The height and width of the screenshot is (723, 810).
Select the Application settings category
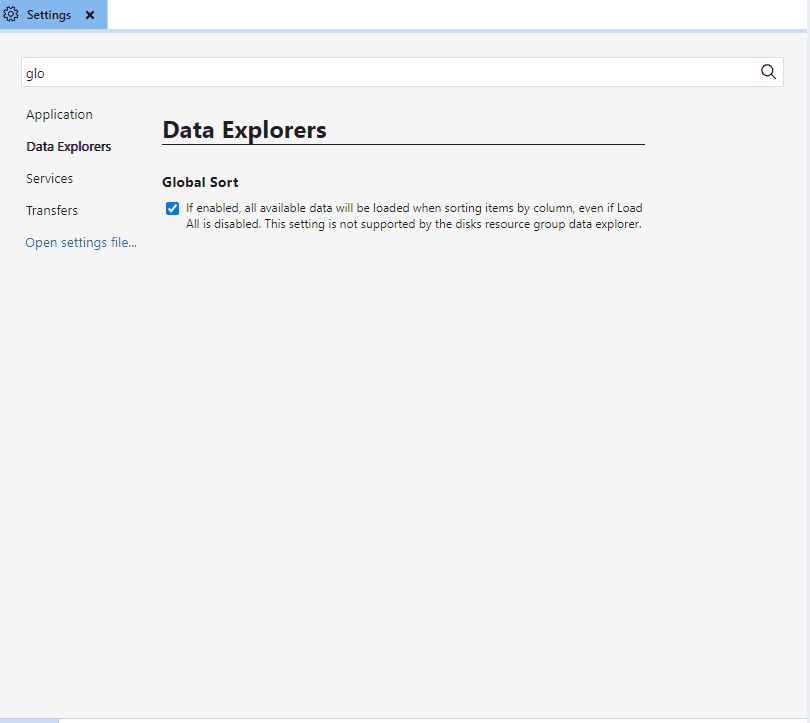(x=59, y=114)
